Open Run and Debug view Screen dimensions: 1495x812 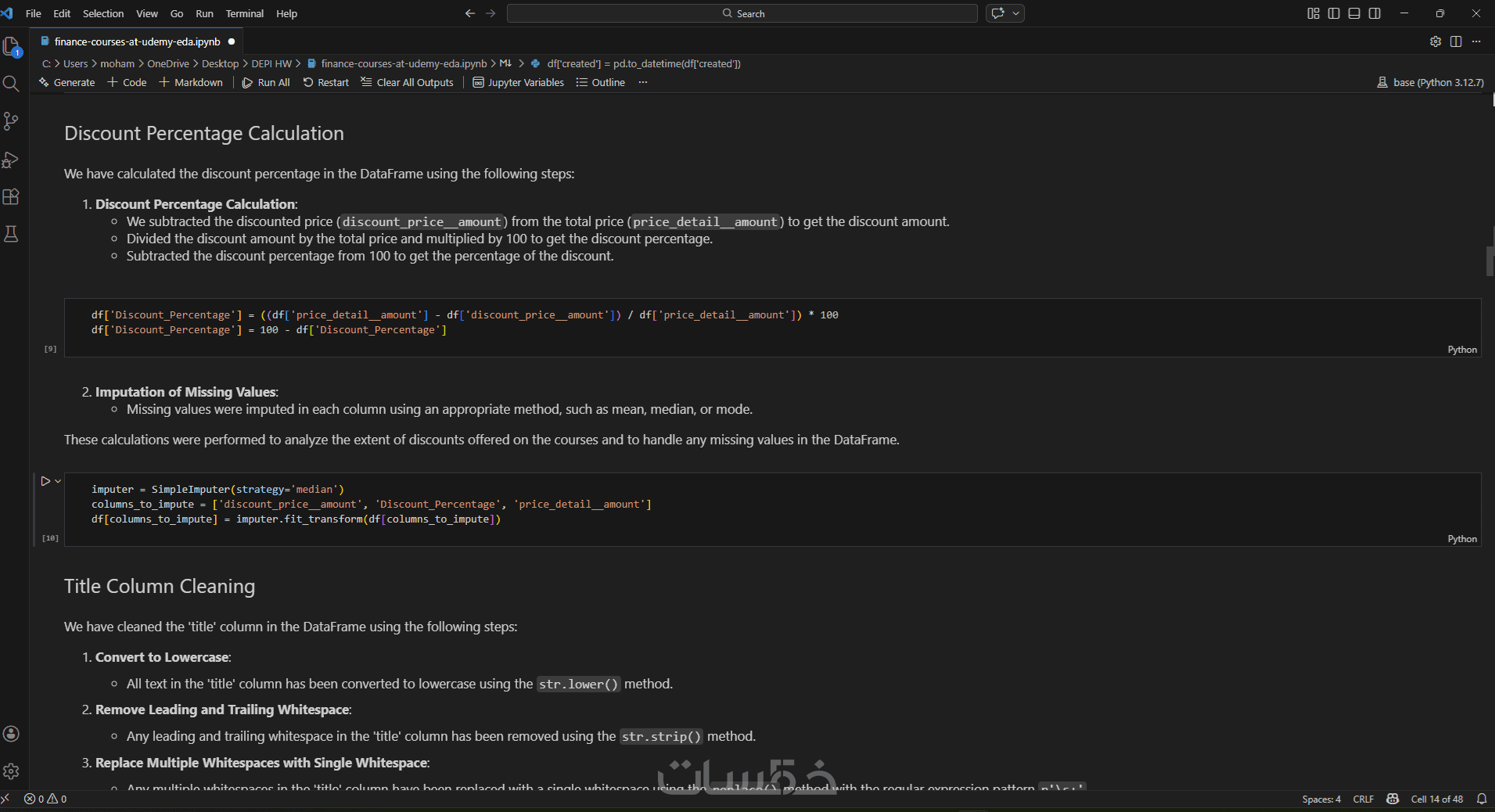[x=11, y=160]
